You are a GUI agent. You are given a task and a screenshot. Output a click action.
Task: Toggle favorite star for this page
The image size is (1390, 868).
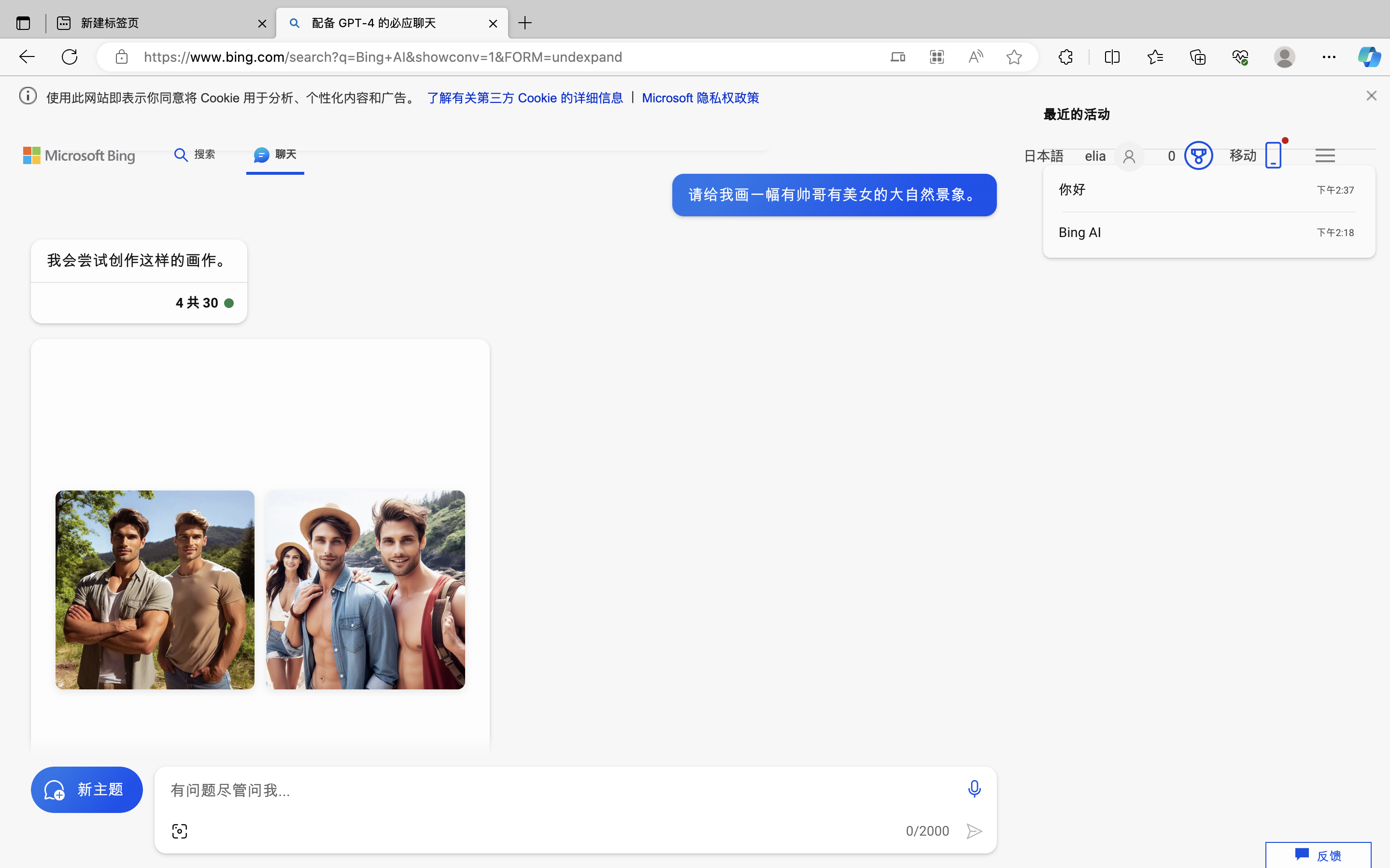click(1014, 57)
